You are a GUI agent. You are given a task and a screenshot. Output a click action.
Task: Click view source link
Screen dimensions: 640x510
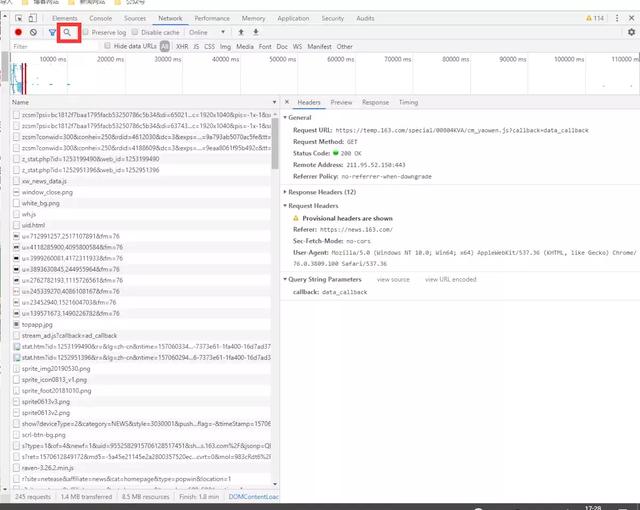coord(393,279)
